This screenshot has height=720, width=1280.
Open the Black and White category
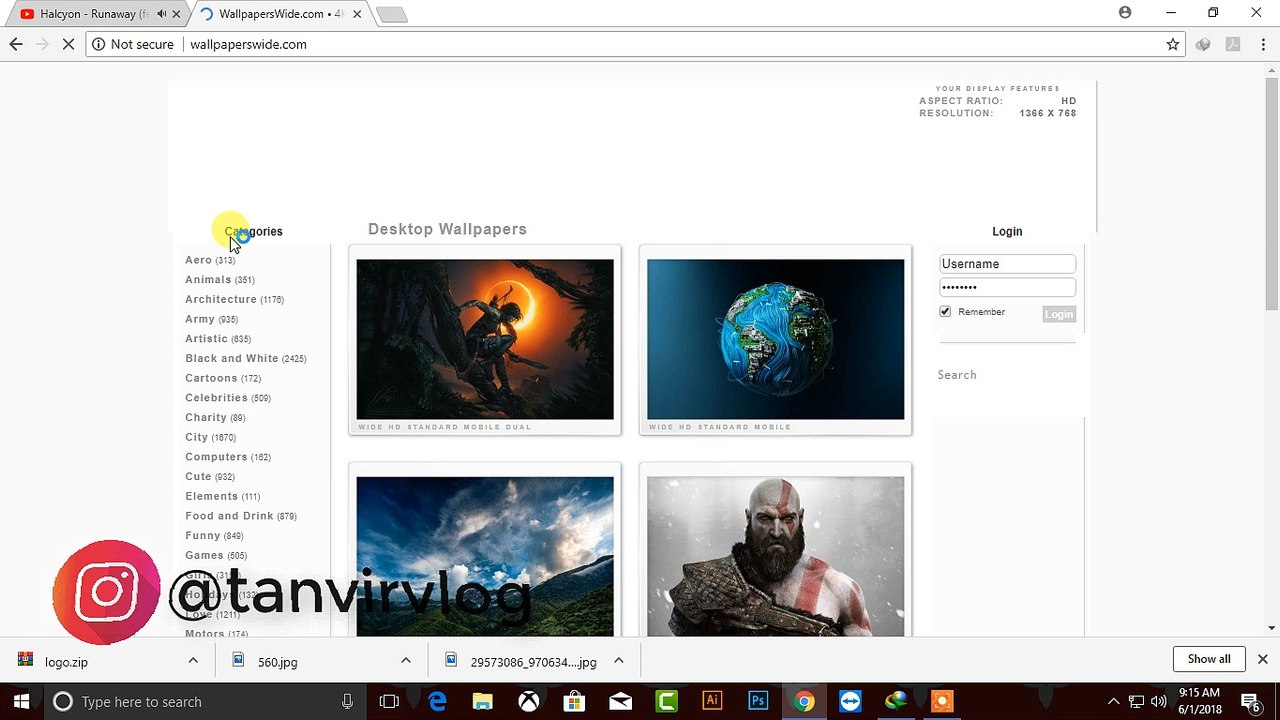[232, 358]
